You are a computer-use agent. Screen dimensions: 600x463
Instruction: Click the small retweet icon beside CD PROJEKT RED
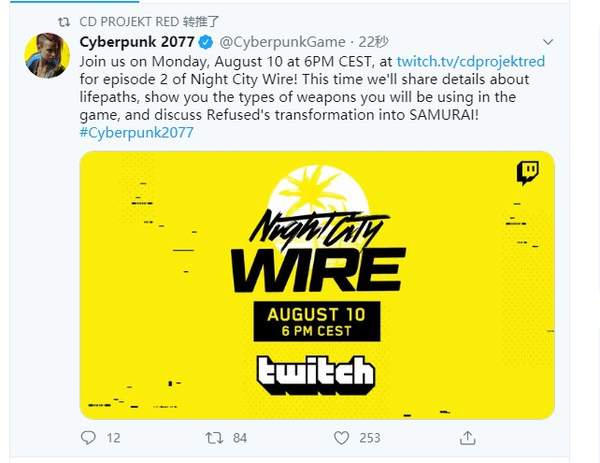(x=64, y=22)
